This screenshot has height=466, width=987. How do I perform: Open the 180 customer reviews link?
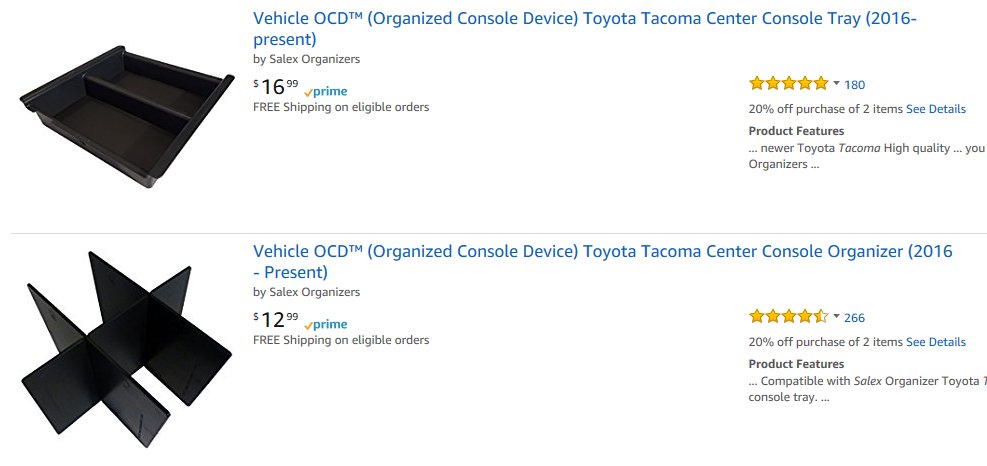855,85
